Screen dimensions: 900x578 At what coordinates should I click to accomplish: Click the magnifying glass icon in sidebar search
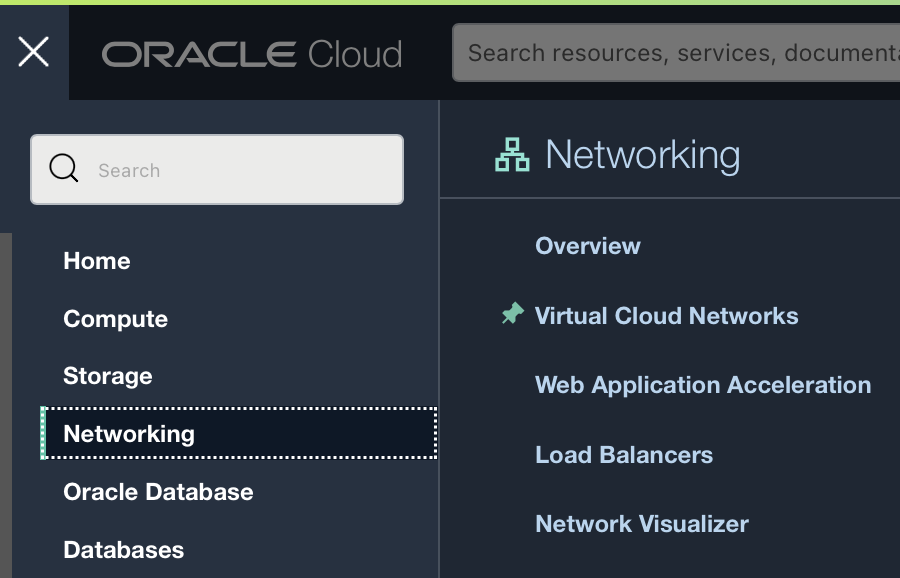(63, 169)
